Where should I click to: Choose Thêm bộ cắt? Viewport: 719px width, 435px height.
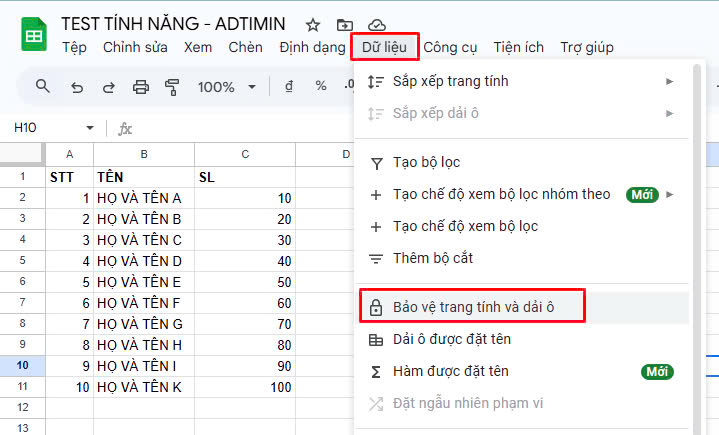(x=522, y=259)
